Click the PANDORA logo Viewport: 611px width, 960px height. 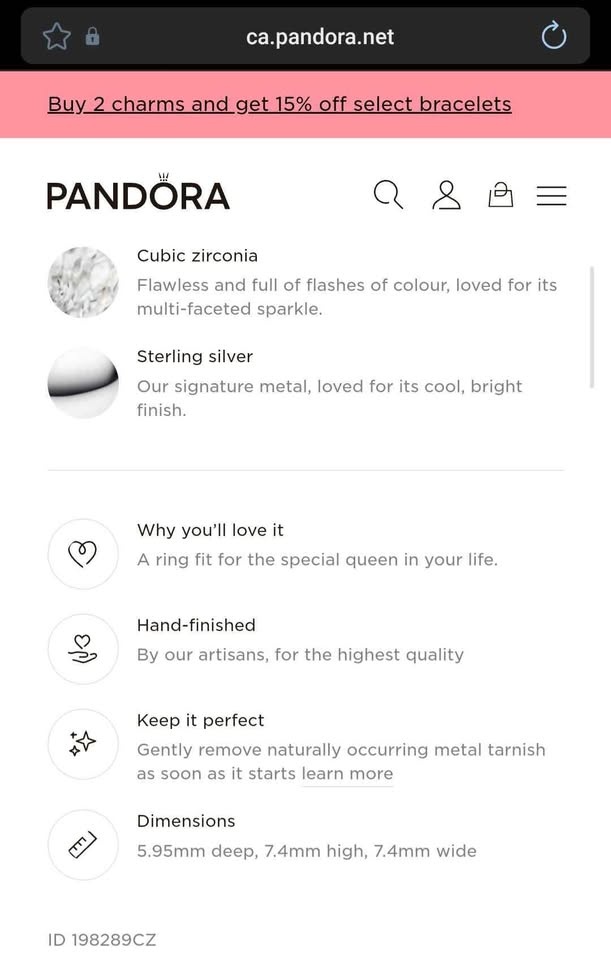click(138, 193)
